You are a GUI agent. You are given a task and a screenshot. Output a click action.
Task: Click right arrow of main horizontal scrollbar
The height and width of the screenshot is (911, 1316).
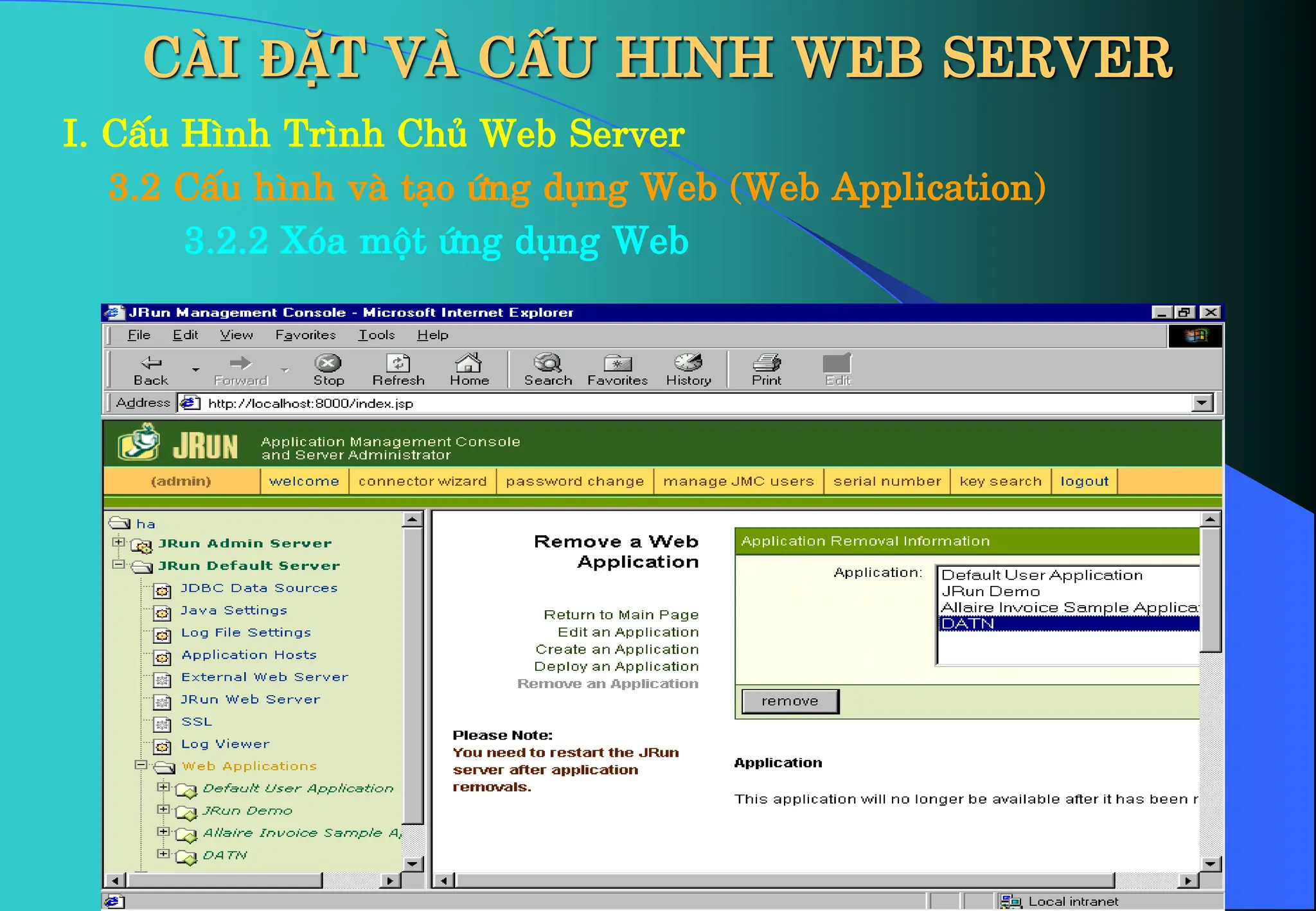tap(1188, 880)
